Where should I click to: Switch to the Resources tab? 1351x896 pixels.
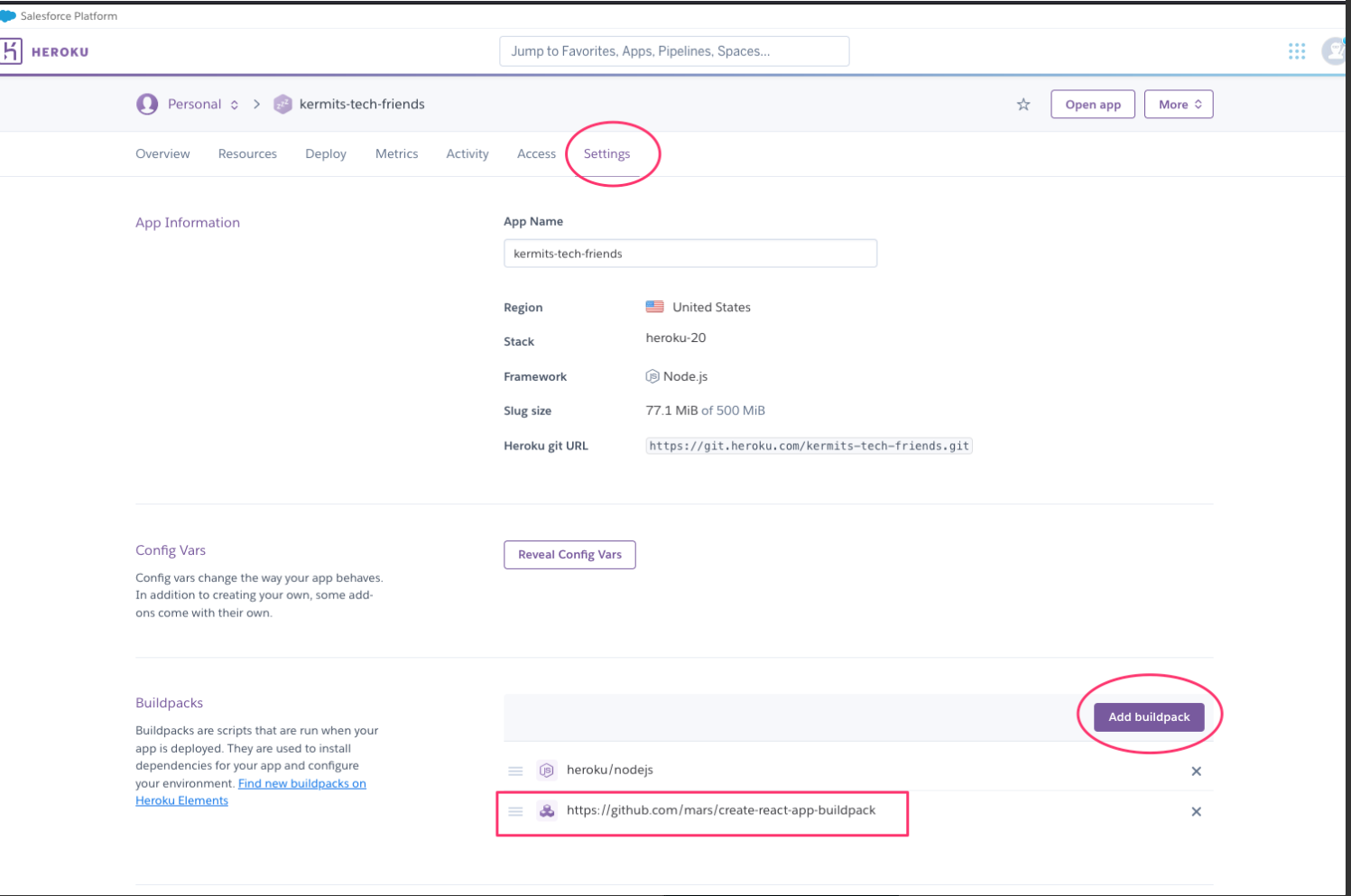(247, 153)
